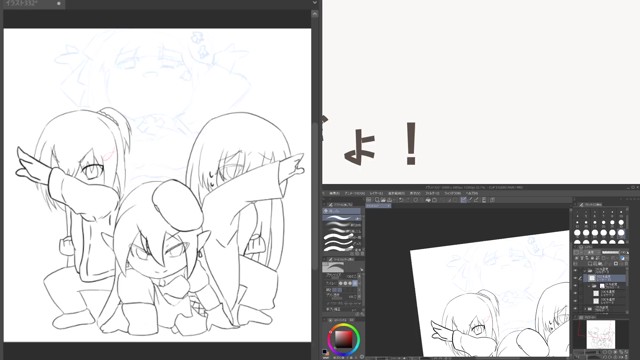Pick a hue on the color wheel ring
The height and width of the screenshot is (360, 640).
tap(344, 326)
